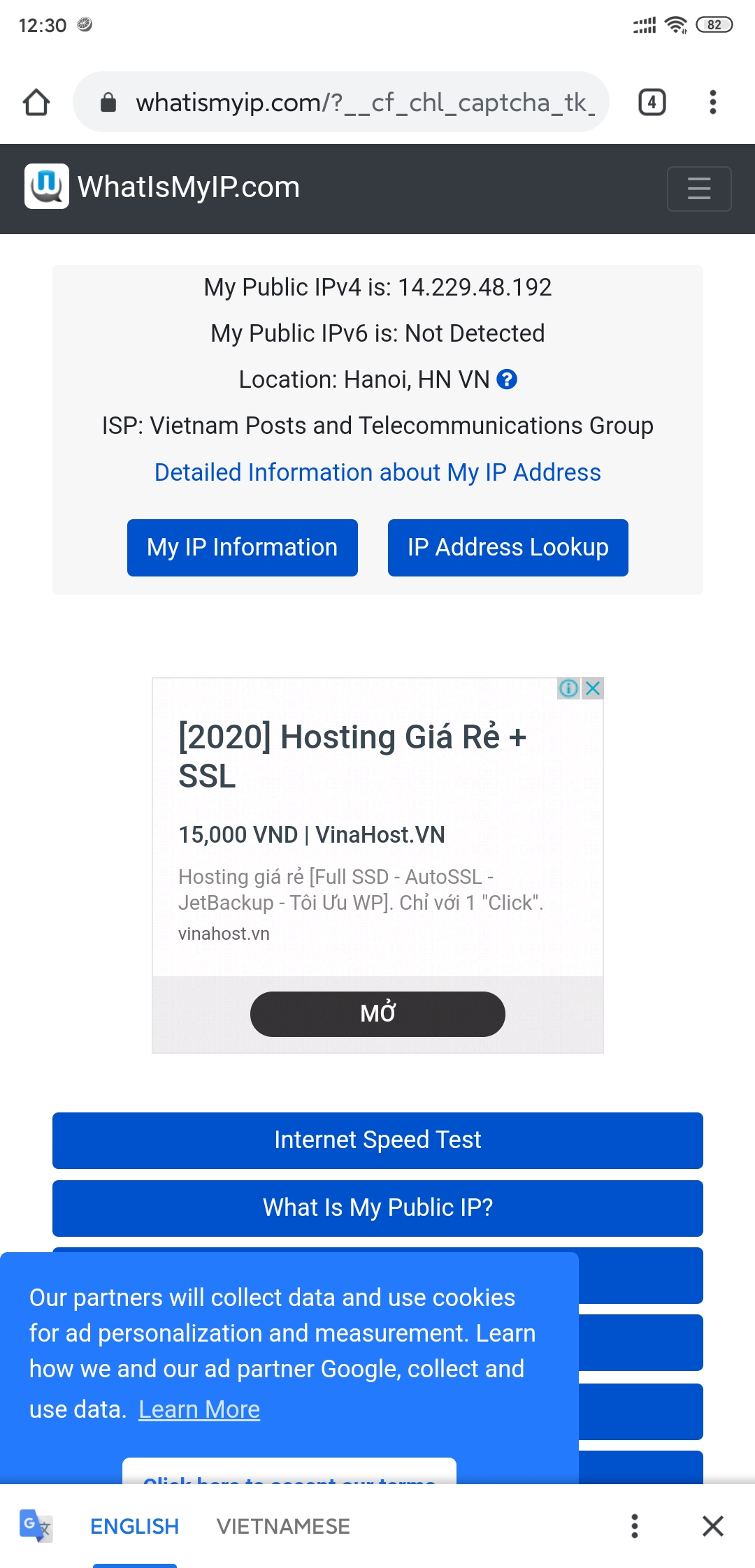Dismiss the translate bar

click(x=712, y=1526)
